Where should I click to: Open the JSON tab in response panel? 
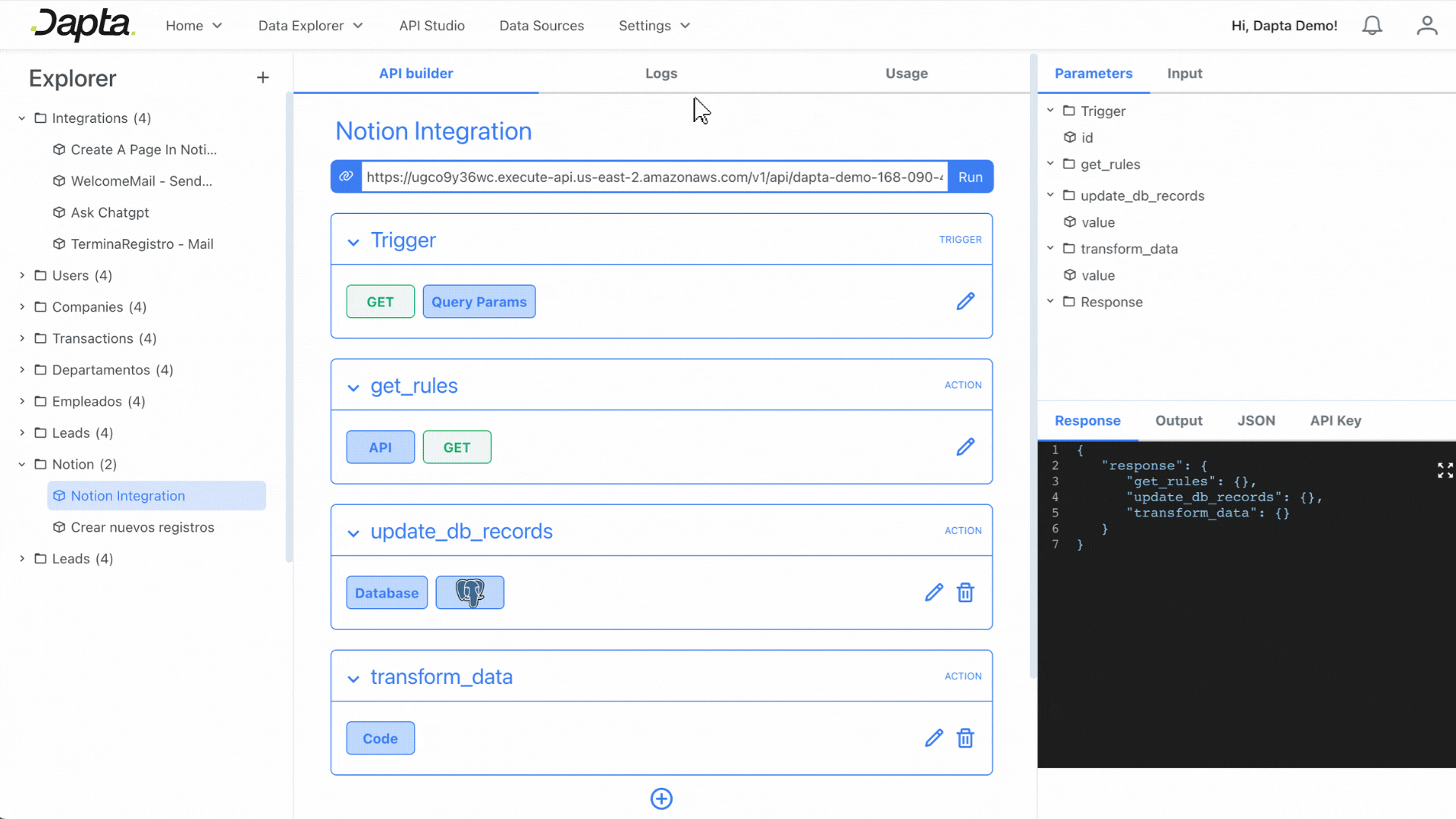(1256, 421)
